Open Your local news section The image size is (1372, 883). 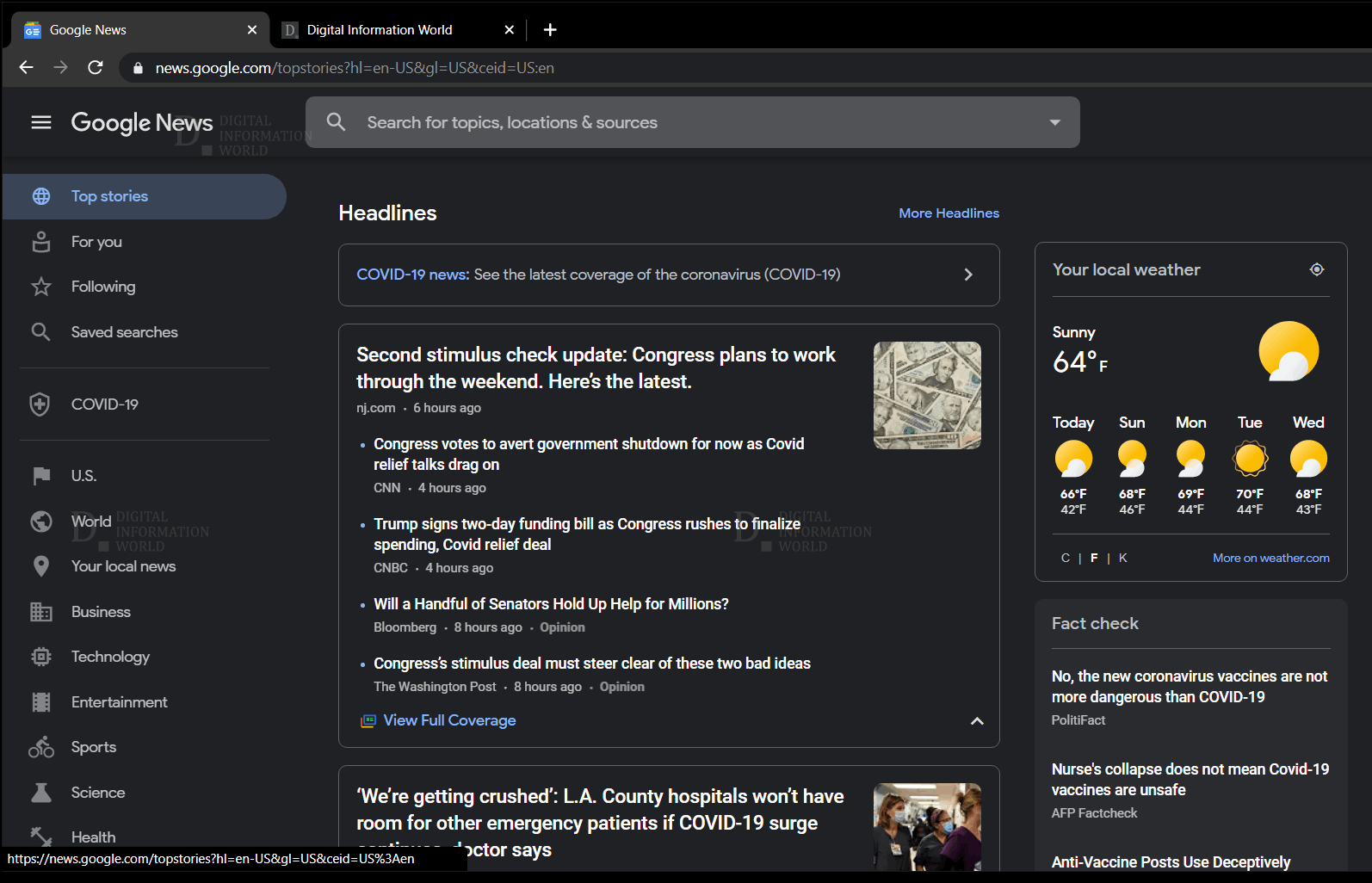point(124,566)
